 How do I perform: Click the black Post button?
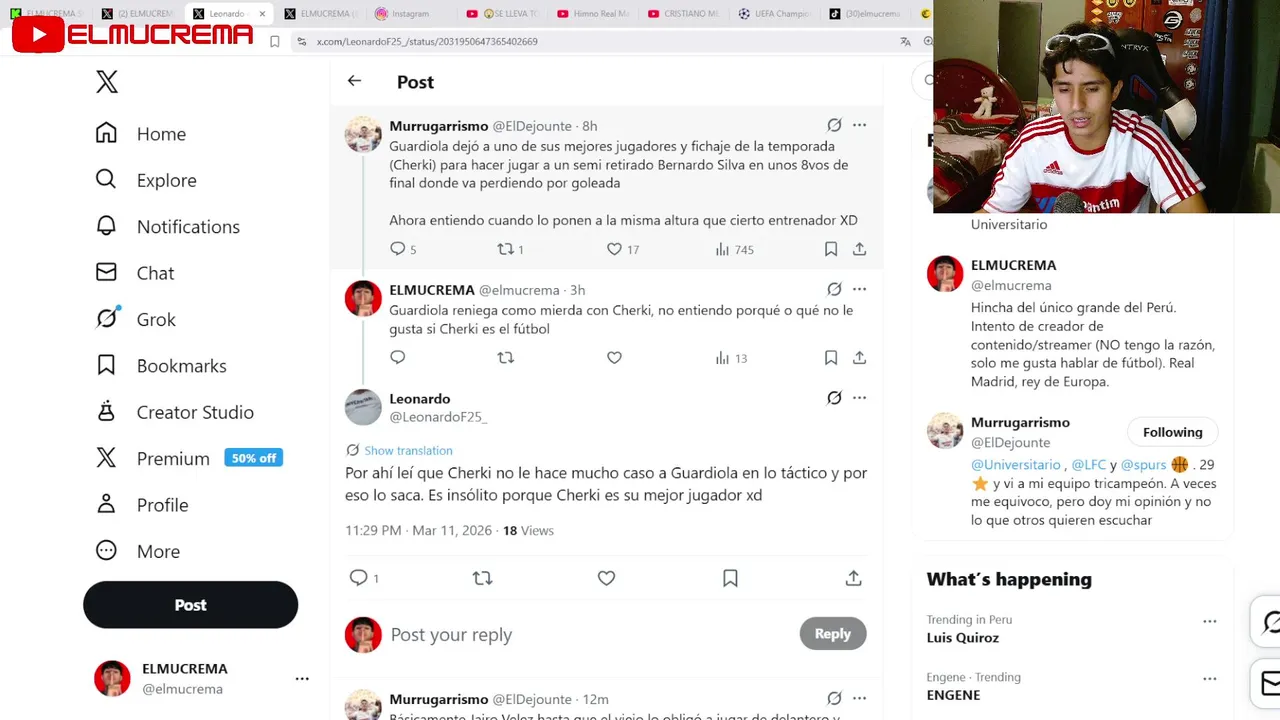(x=190, y=605)
